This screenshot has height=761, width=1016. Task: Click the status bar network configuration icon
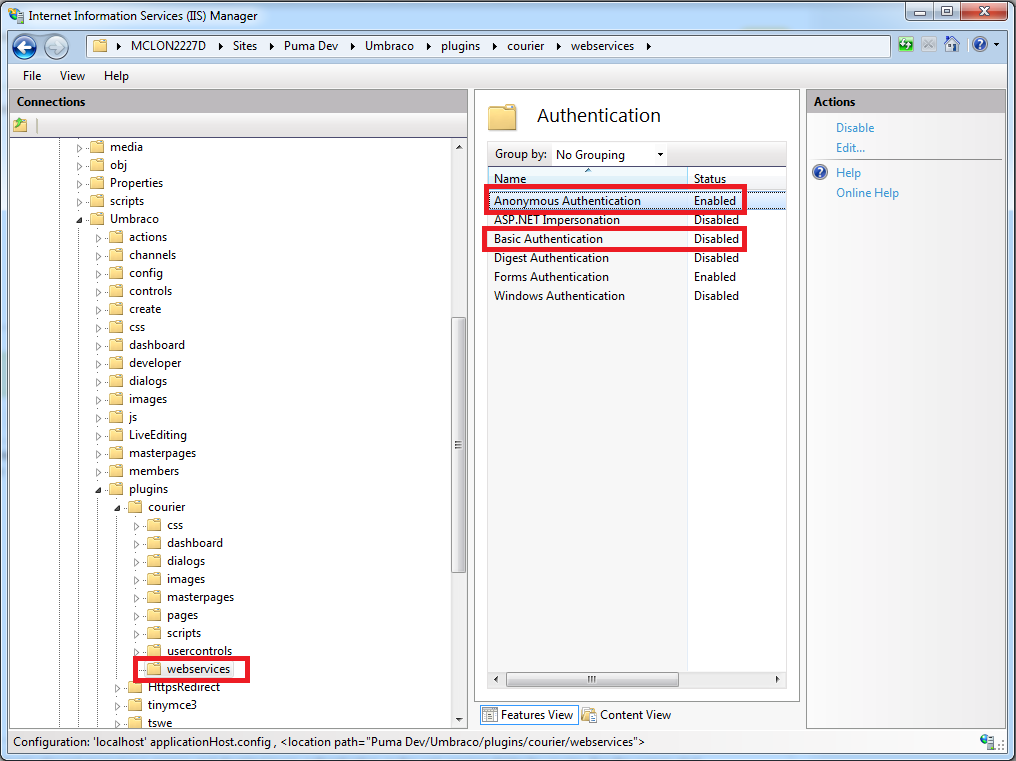tap(987, 742)
